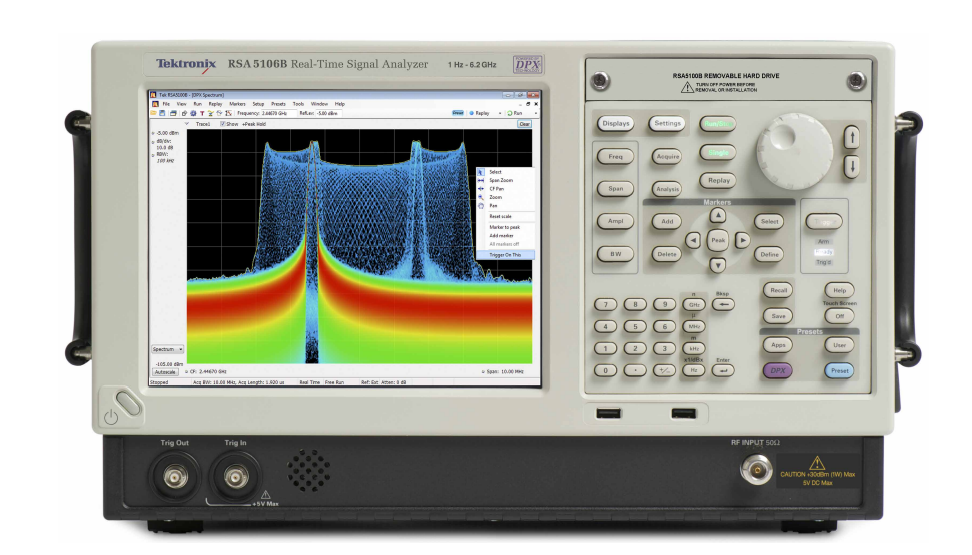Open the Presets menu on screen
Viewport: 972px width, 555px height.
[x=278, y=104]
